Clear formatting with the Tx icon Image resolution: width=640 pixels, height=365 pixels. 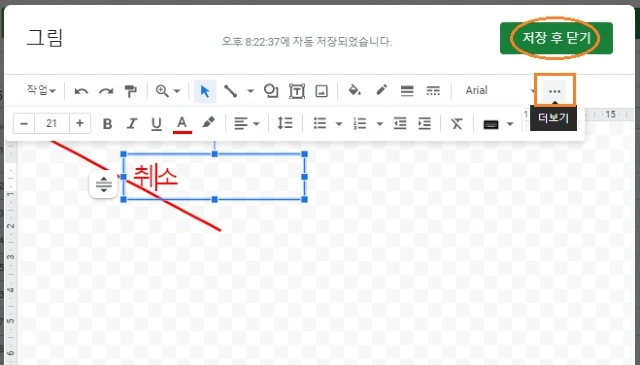click(x=456, y=124)
